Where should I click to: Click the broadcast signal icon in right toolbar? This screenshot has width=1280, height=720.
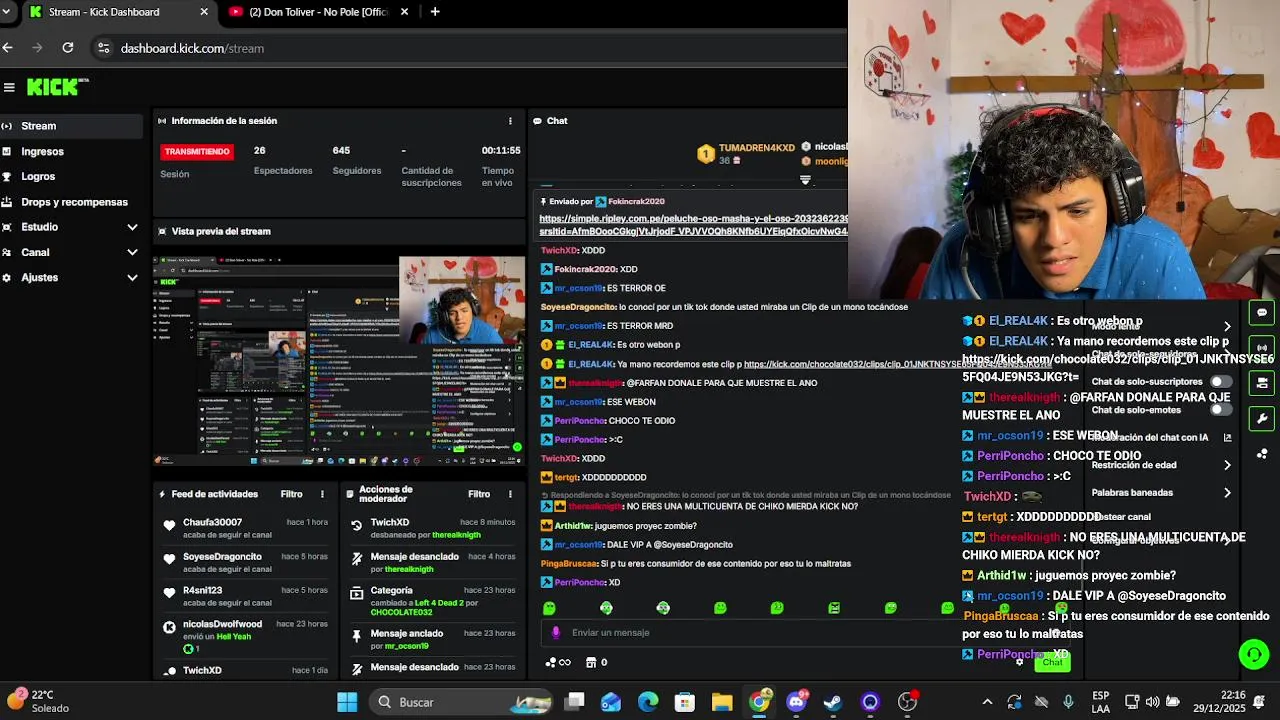(1262, 347)
